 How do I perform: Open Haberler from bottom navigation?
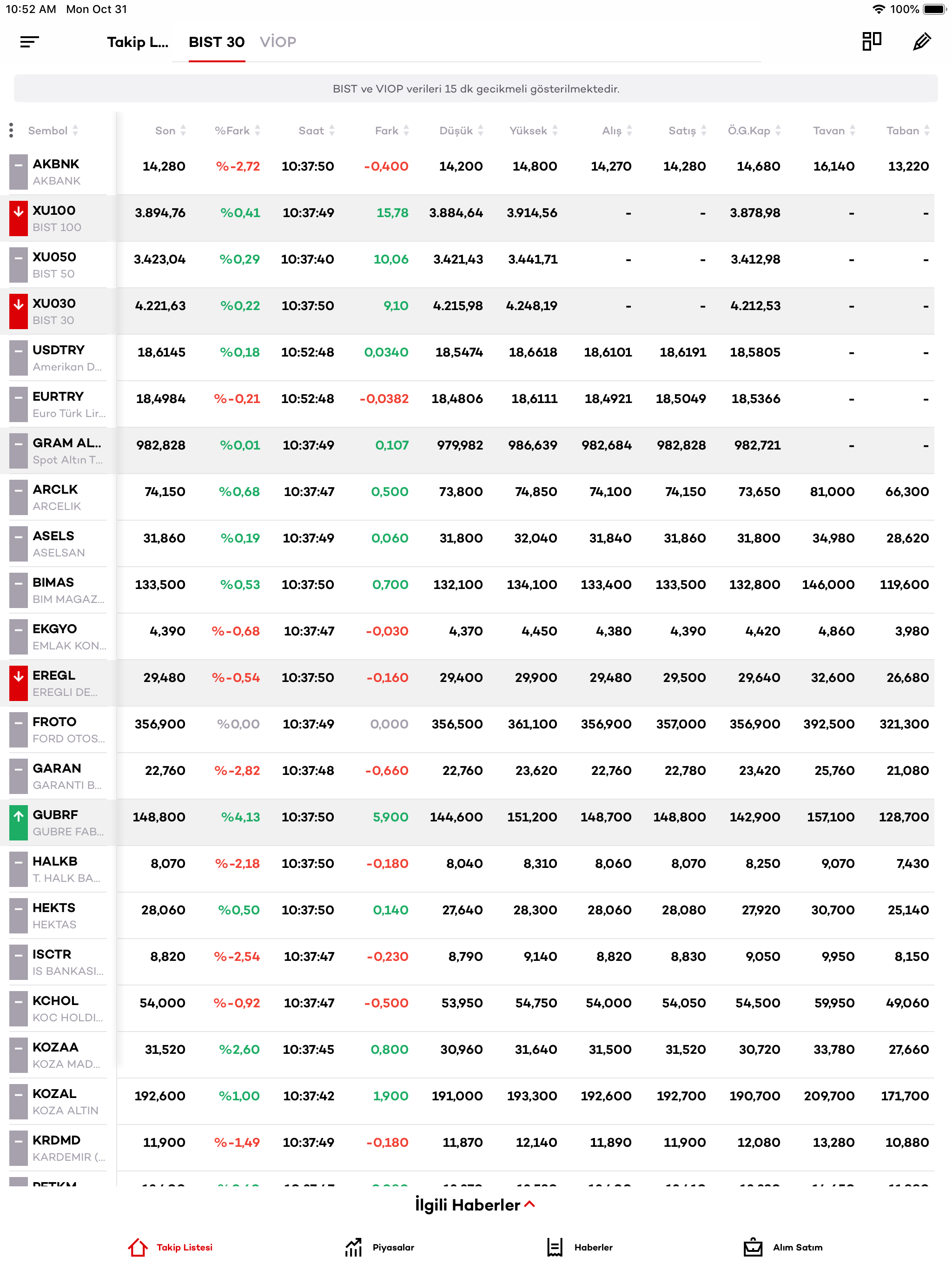581,1247
